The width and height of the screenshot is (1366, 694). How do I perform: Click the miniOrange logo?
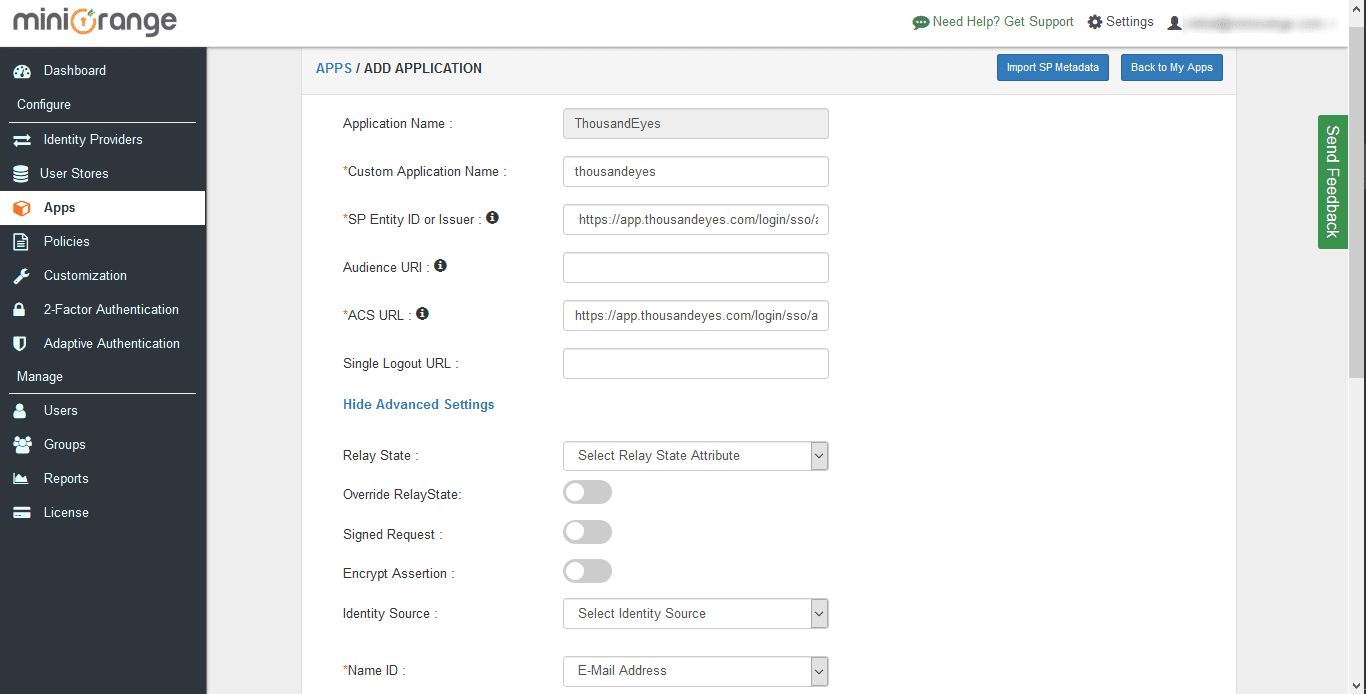95,21
